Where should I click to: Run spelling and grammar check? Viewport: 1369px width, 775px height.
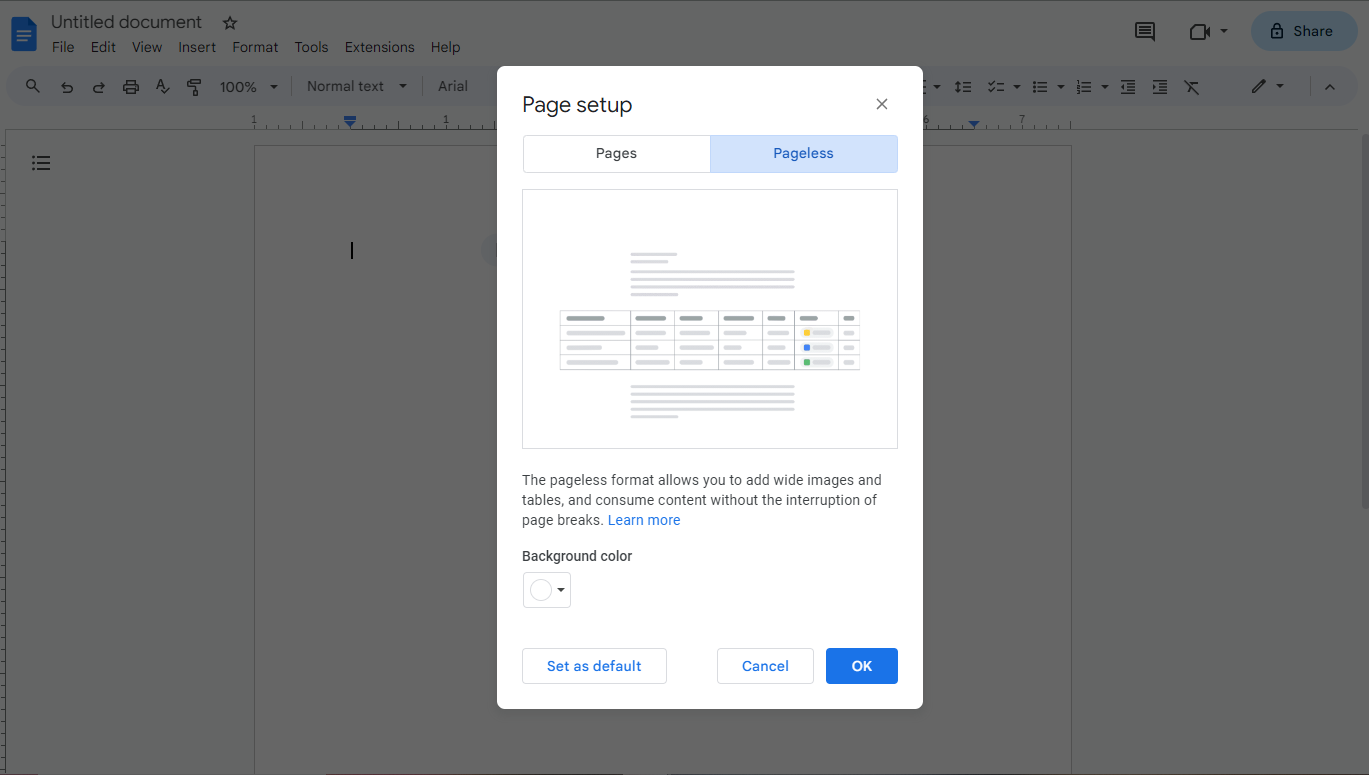click(x=162, y=86)
